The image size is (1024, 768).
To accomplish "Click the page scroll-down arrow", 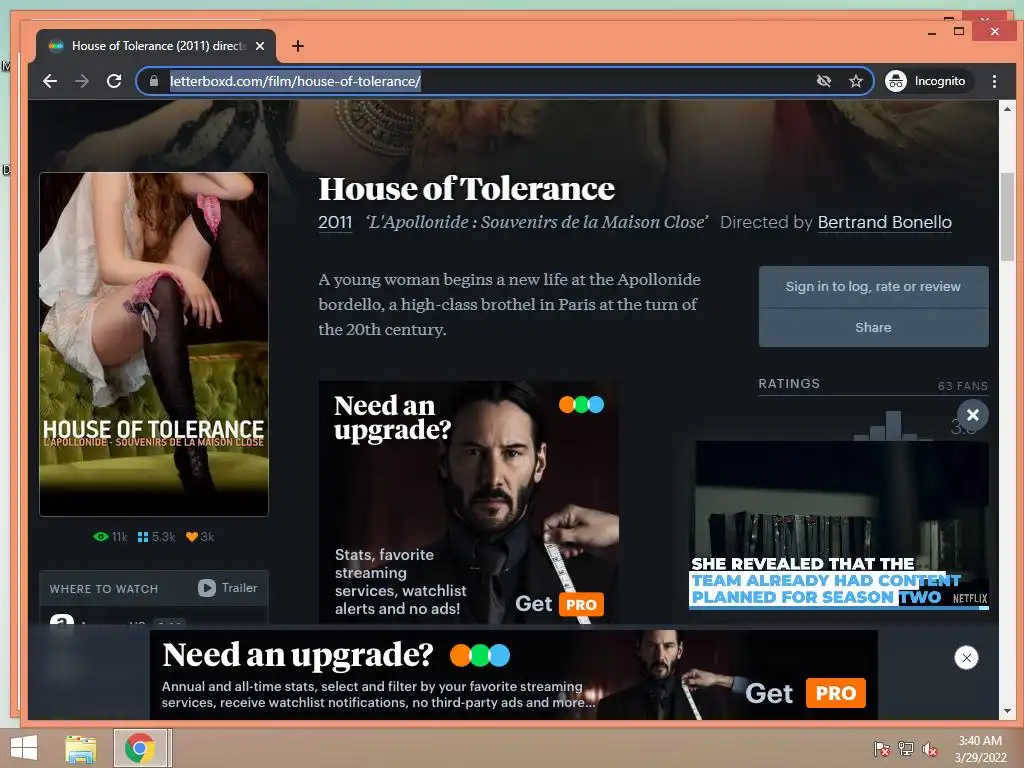I will [x=1007, y=711].
